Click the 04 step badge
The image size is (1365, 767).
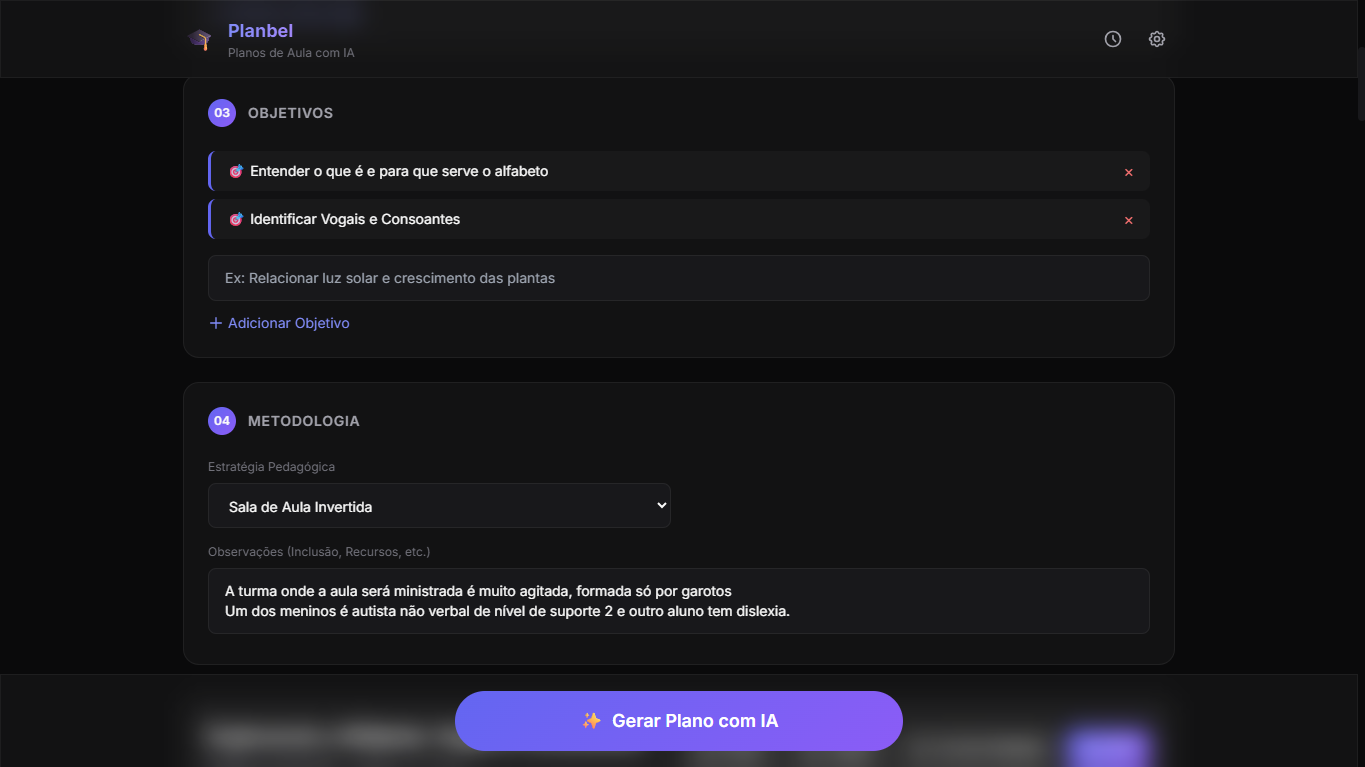pyautogui.click(x=222, y=421)
